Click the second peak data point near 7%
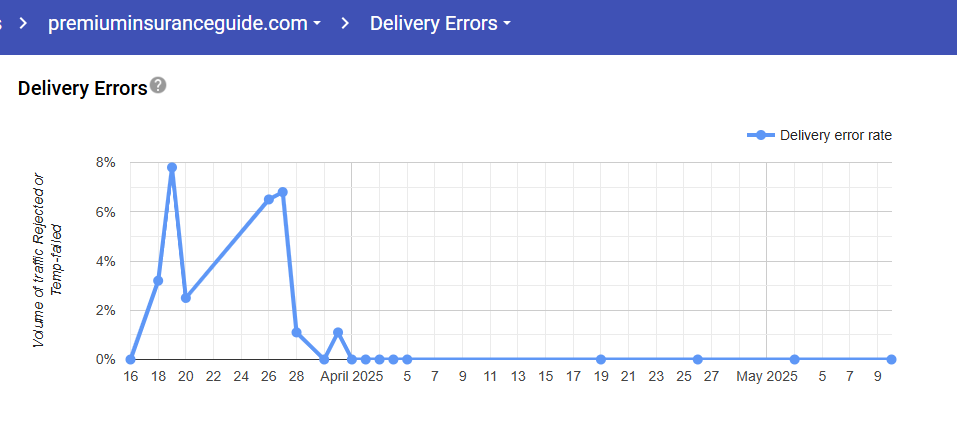 [x=283, y=192]
